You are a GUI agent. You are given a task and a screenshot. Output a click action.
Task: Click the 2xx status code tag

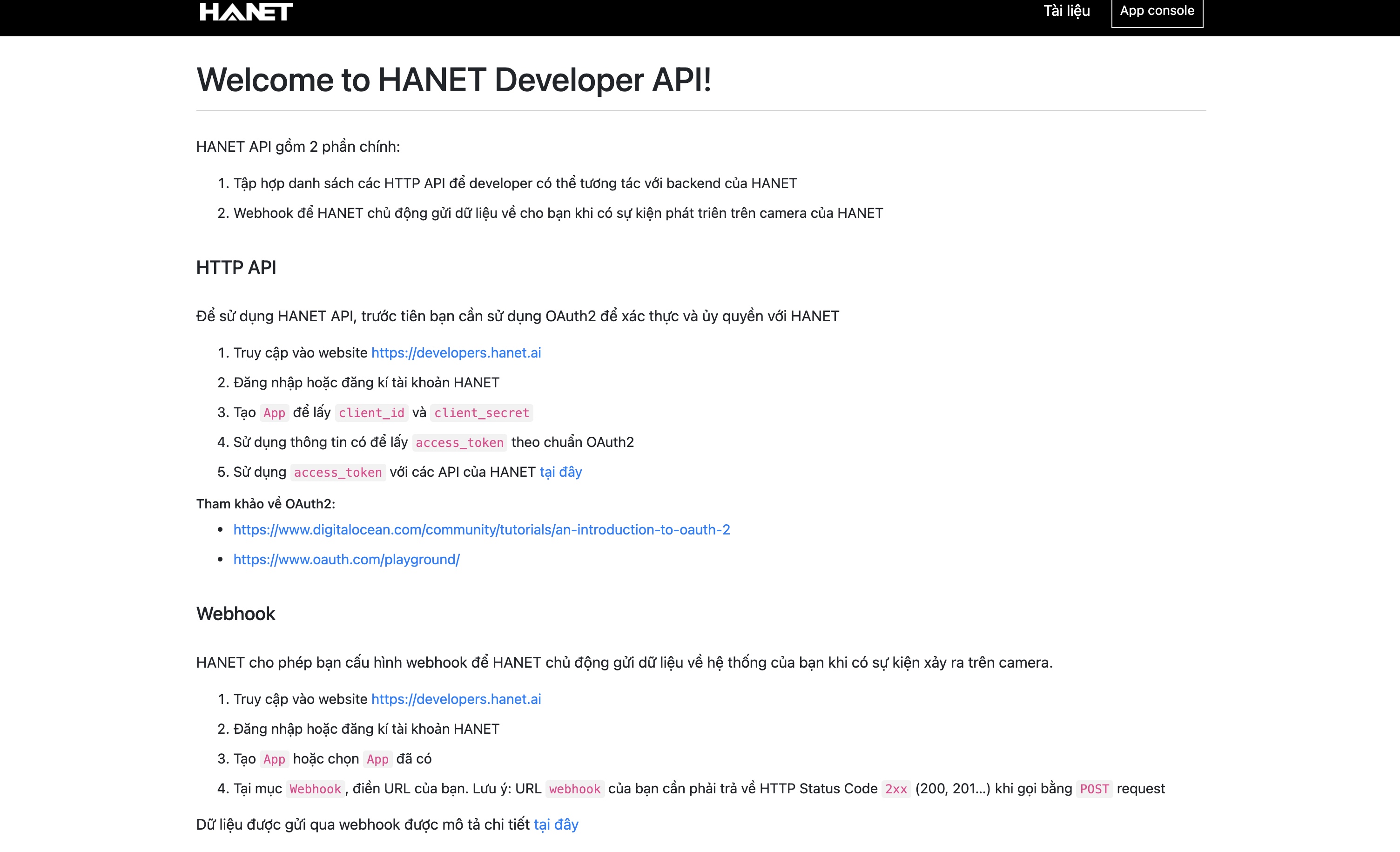coord(895,788)
